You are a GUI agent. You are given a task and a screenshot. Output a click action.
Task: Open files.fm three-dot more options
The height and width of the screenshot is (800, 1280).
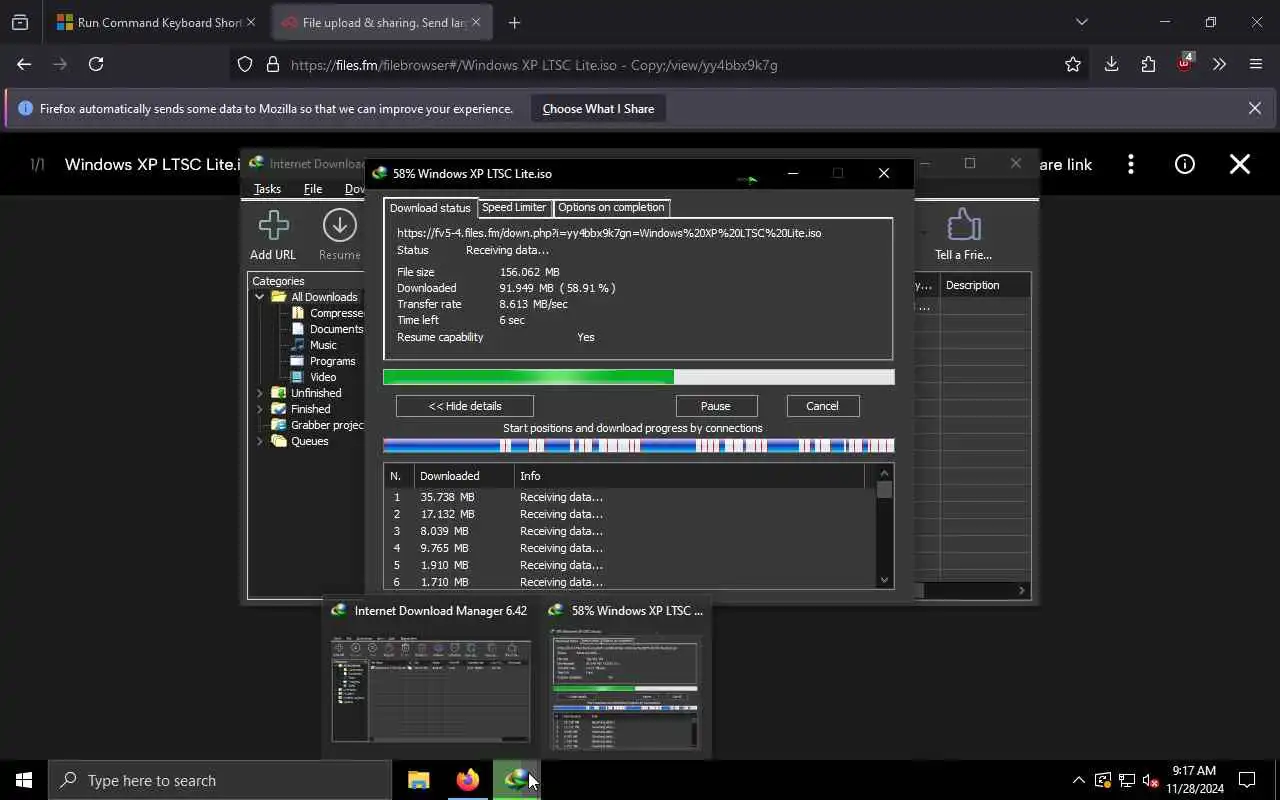click(x=1131, y=164)
